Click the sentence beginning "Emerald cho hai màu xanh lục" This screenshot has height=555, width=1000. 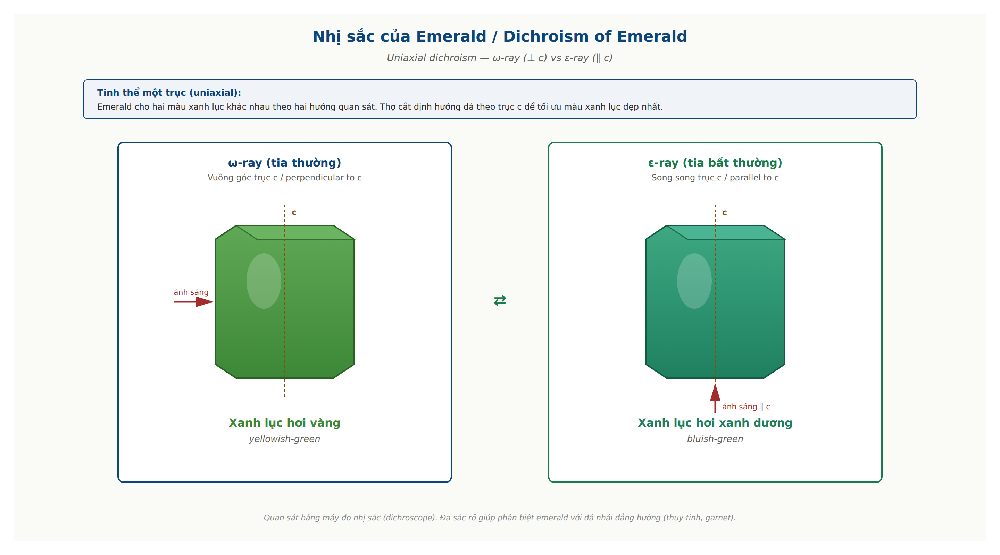click(x=379, y=107)
